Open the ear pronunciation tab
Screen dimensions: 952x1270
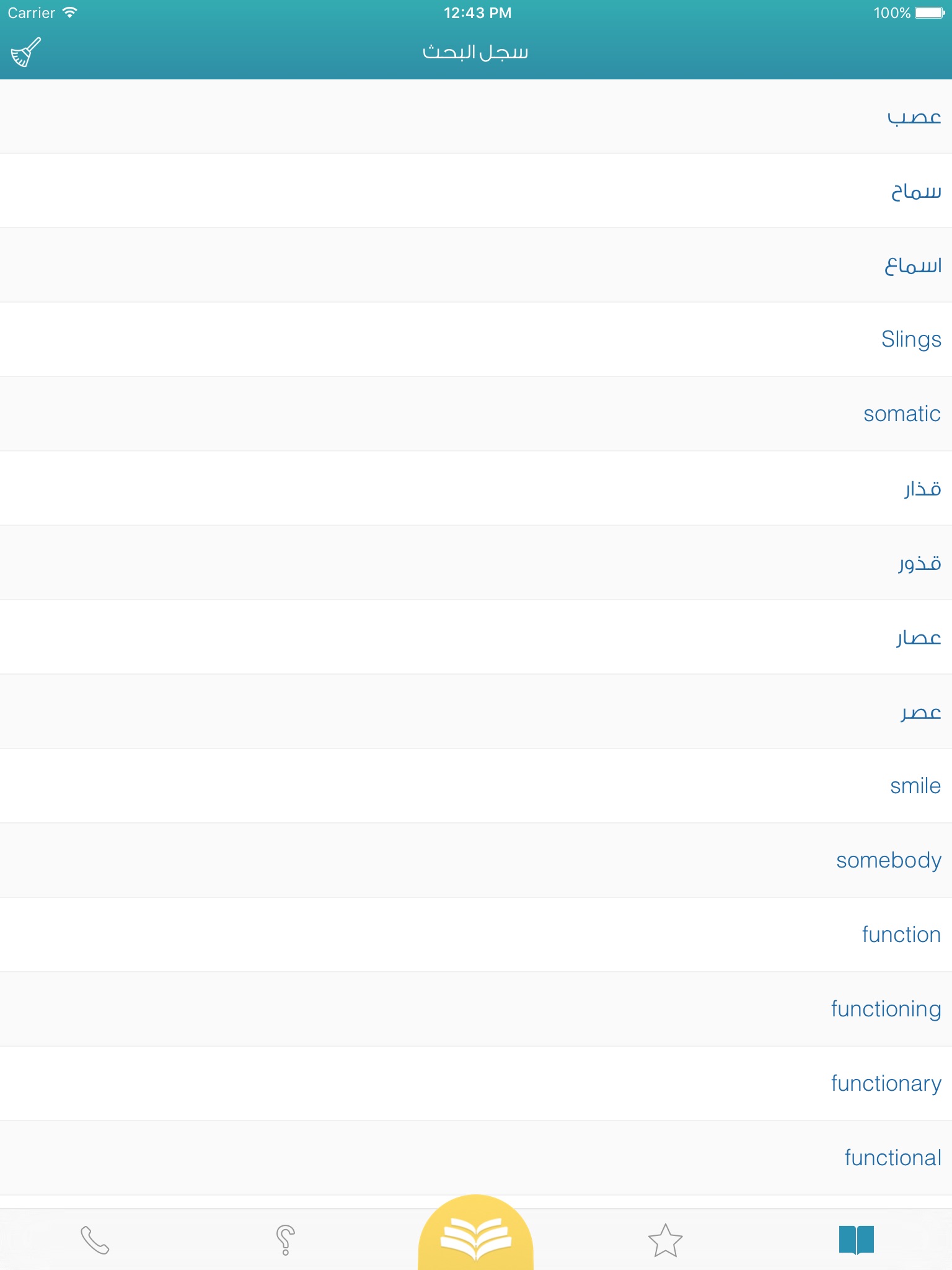coord(285,1240)
